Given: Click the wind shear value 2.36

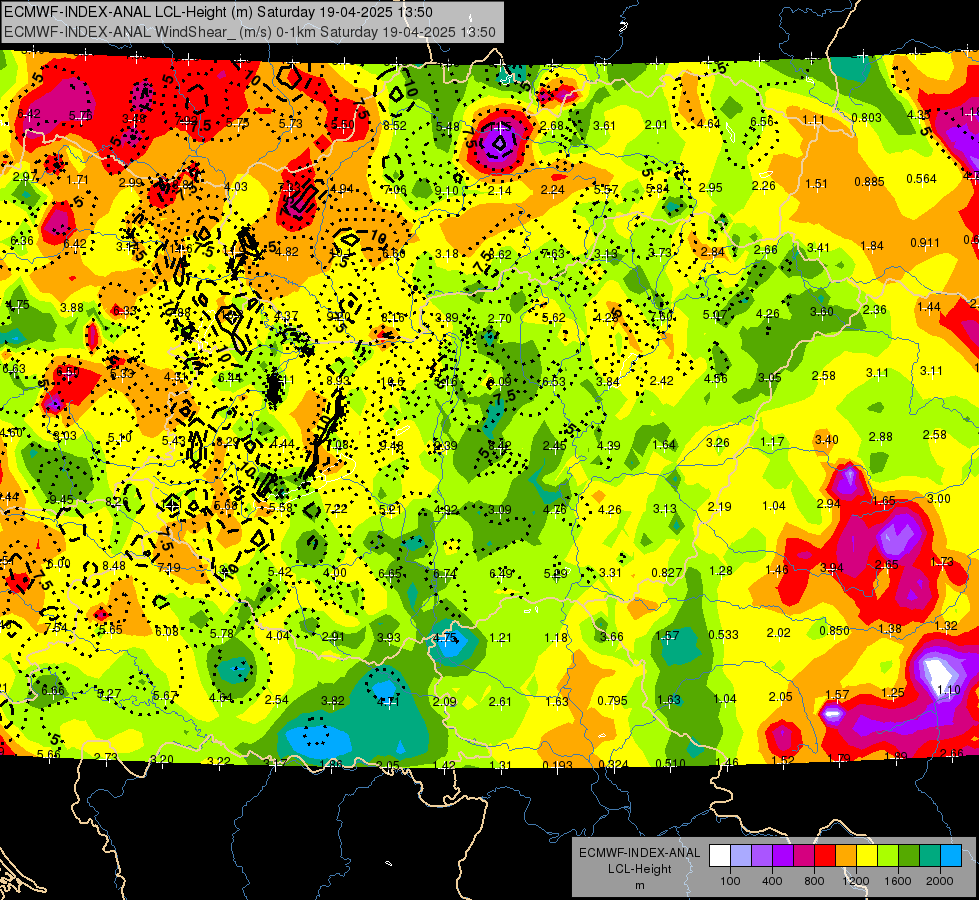Looking at the screenshot, I should point(875,309).
